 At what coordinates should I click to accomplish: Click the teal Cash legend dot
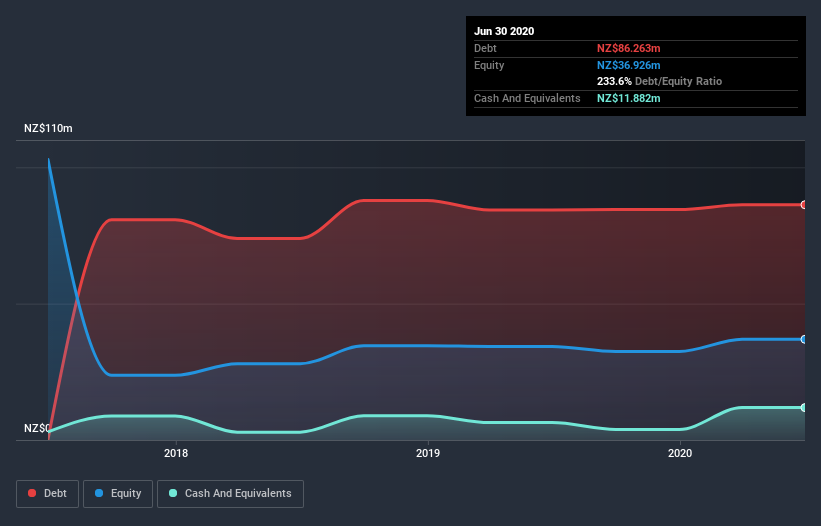[173, 493]
